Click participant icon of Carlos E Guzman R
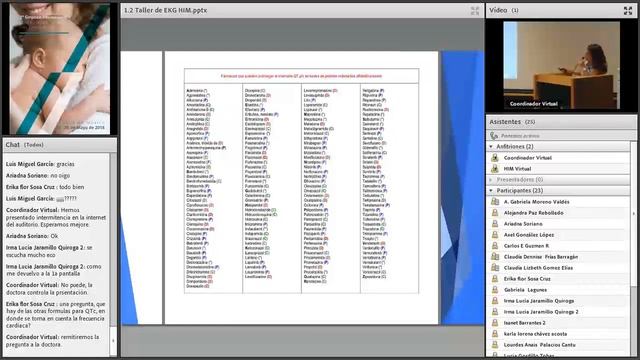The height and width of the screenshot is (360, 640). 495,246
